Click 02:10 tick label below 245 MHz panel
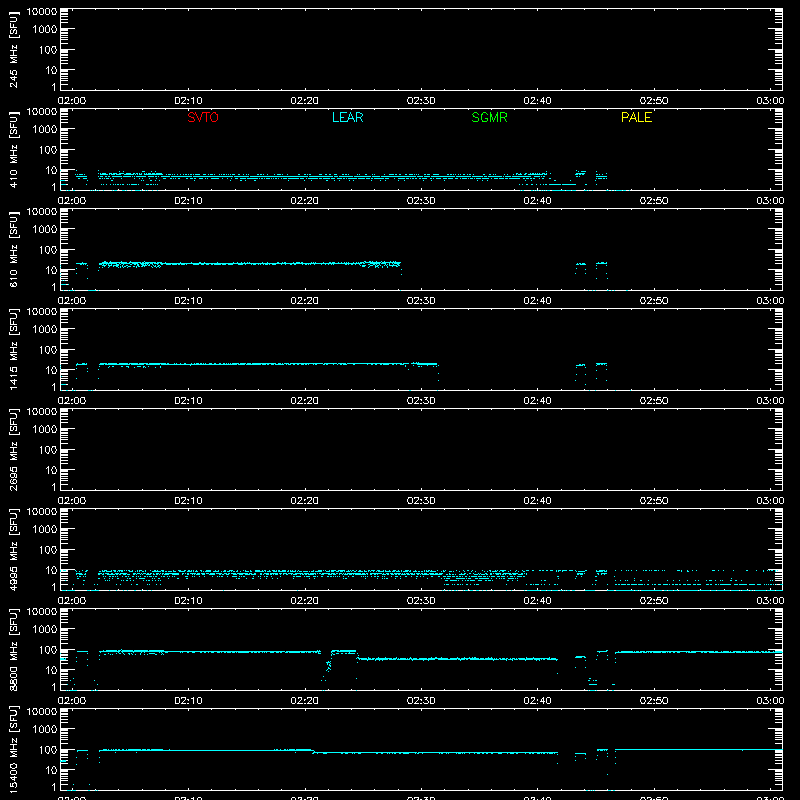The image size is (800, 800). [x=188, y=101]
